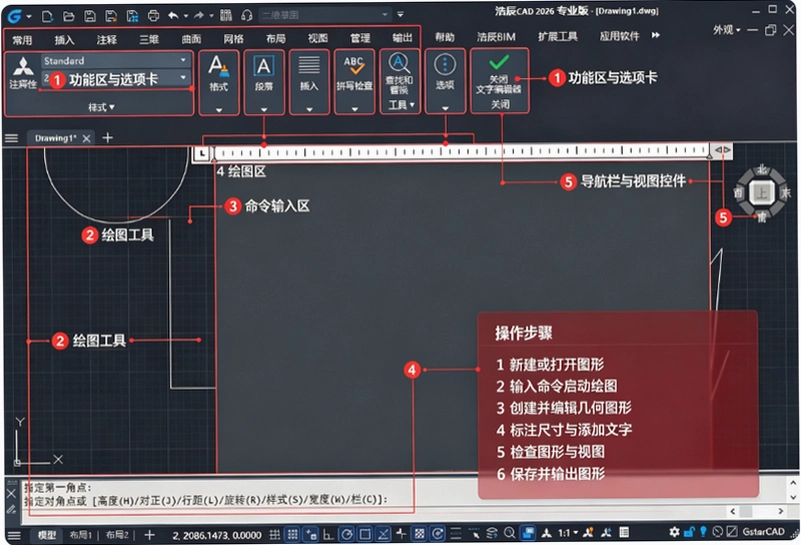Open quick access toolbar customize arrow
This screenshot has height=545, width=801.
(400, 15)
